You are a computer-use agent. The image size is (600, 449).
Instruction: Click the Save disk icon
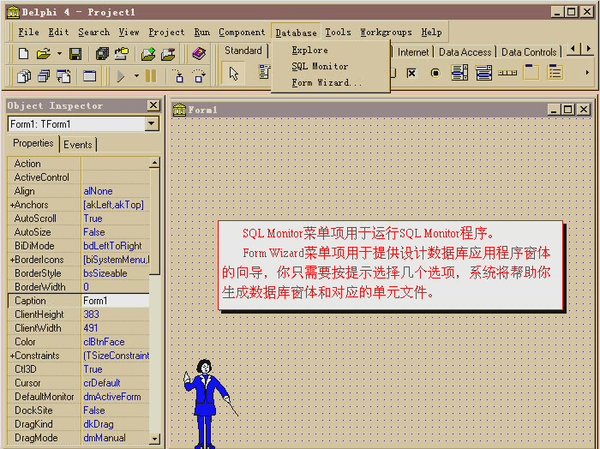point(75,52)
